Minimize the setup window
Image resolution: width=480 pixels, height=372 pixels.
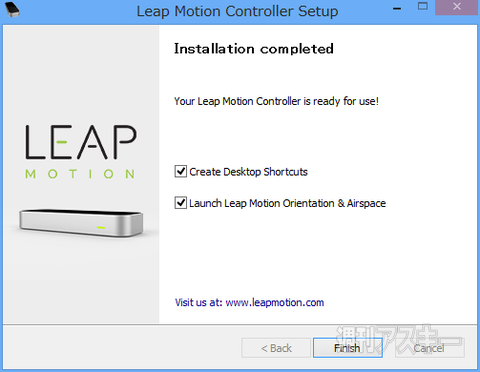pyautogui.click(x=397, y=9)
